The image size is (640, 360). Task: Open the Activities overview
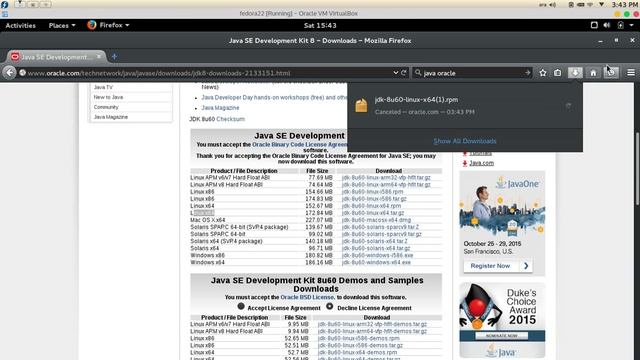20,25
